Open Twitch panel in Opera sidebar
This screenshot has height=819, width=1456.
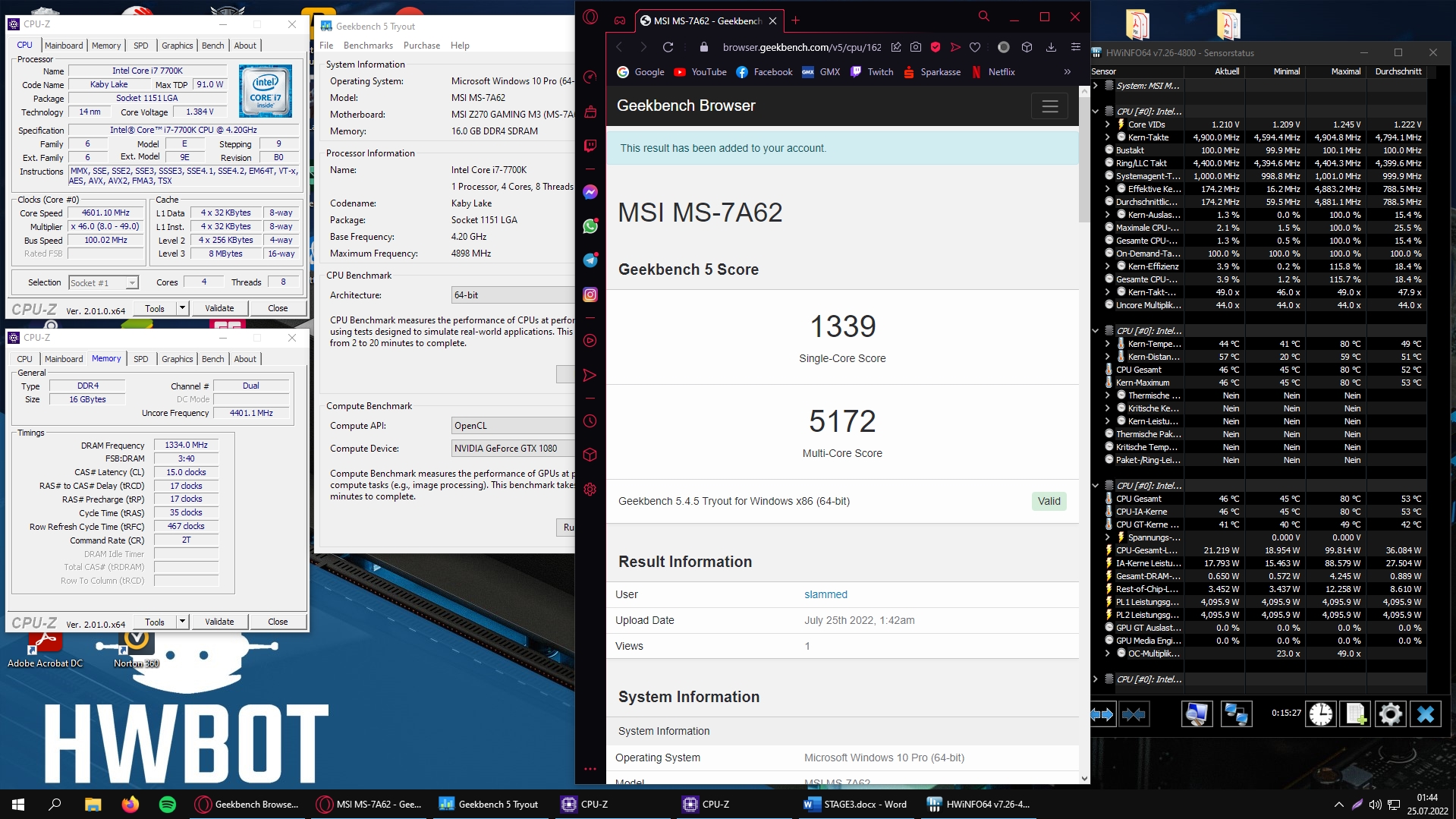point(590,145)
